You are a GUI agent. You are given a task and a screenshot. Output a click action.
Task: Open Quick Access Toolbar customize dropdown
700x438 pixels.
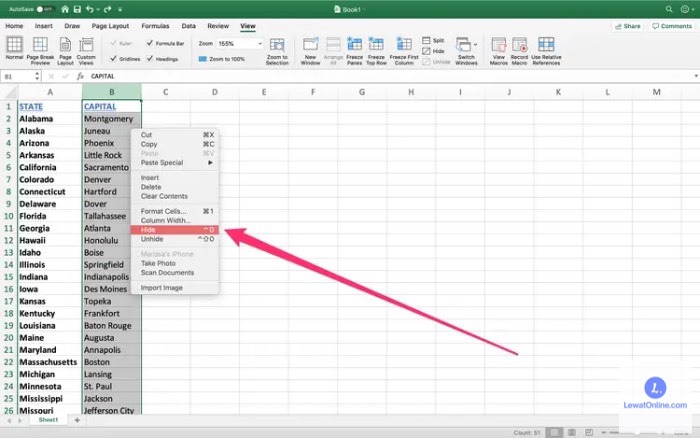(120, 9)
